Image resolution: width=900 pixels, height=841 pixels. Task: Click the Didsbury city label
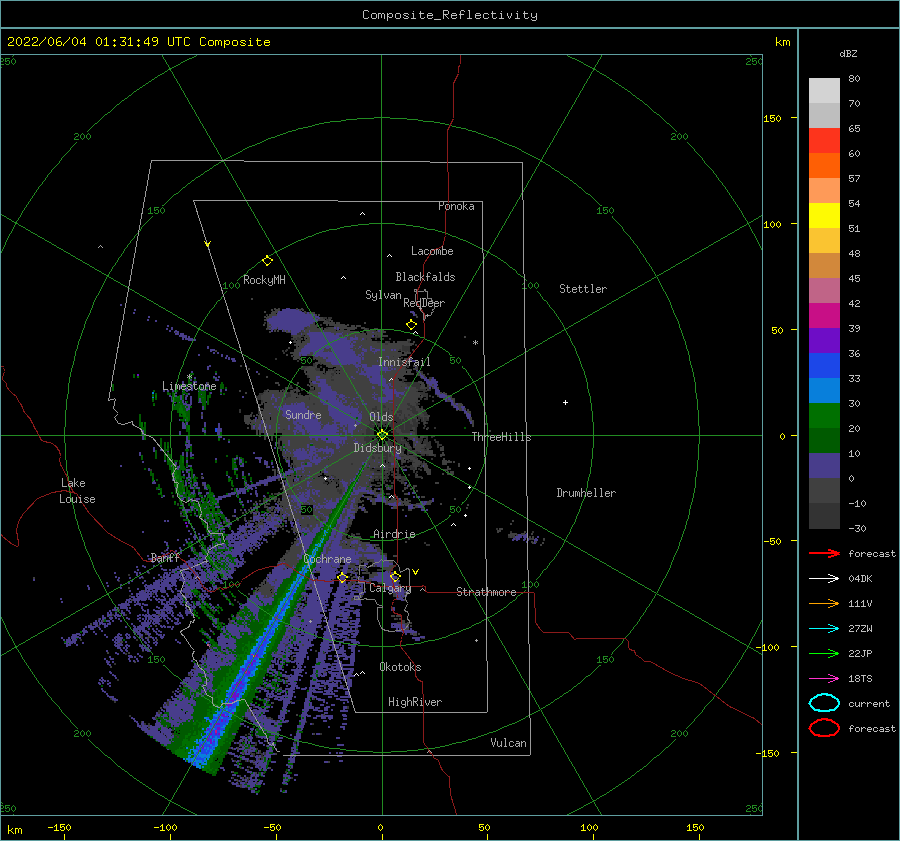point(377,448)
